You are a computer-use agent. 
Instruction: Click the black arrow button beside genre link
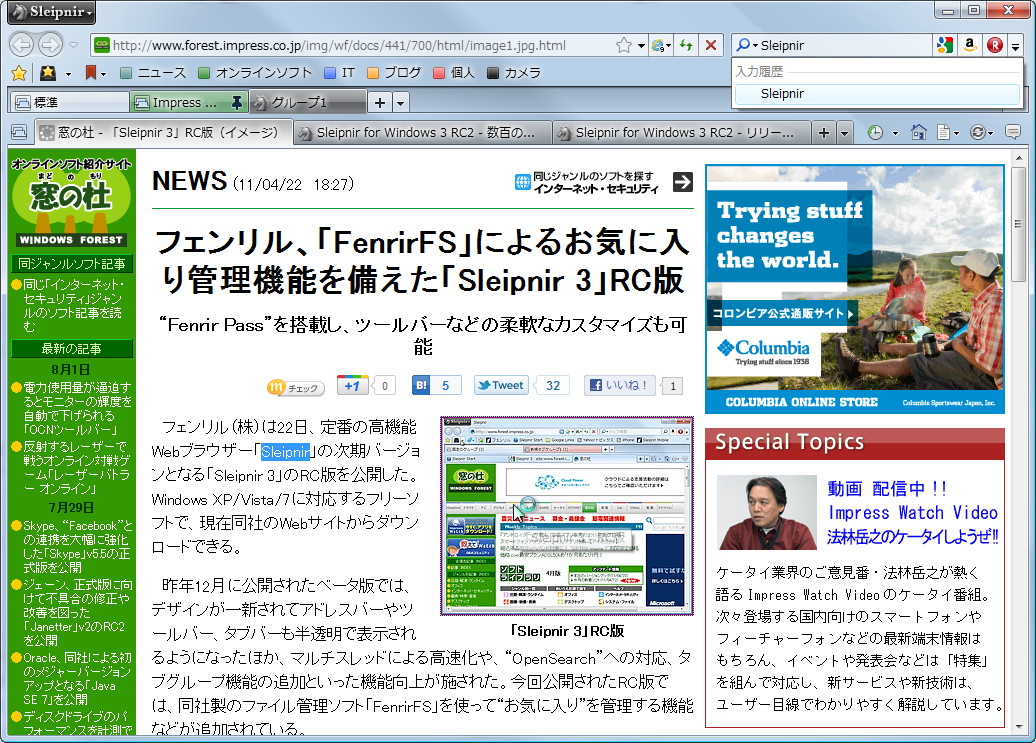pyautogui.click(x=683, y=182)
